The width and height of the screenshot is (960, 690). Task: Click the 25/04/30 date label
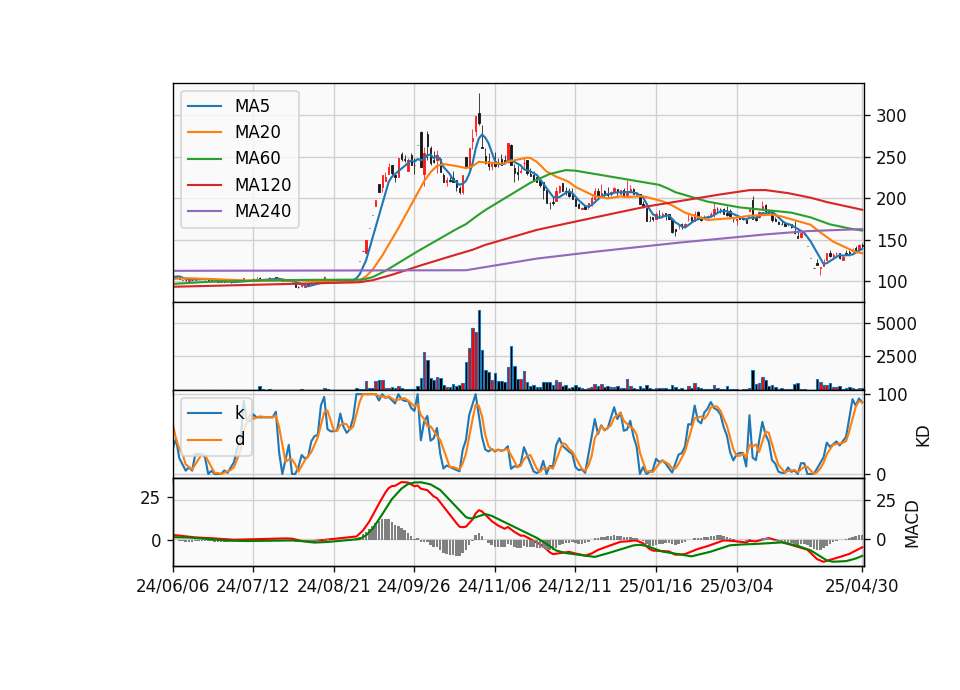click(x=862, y=586)
